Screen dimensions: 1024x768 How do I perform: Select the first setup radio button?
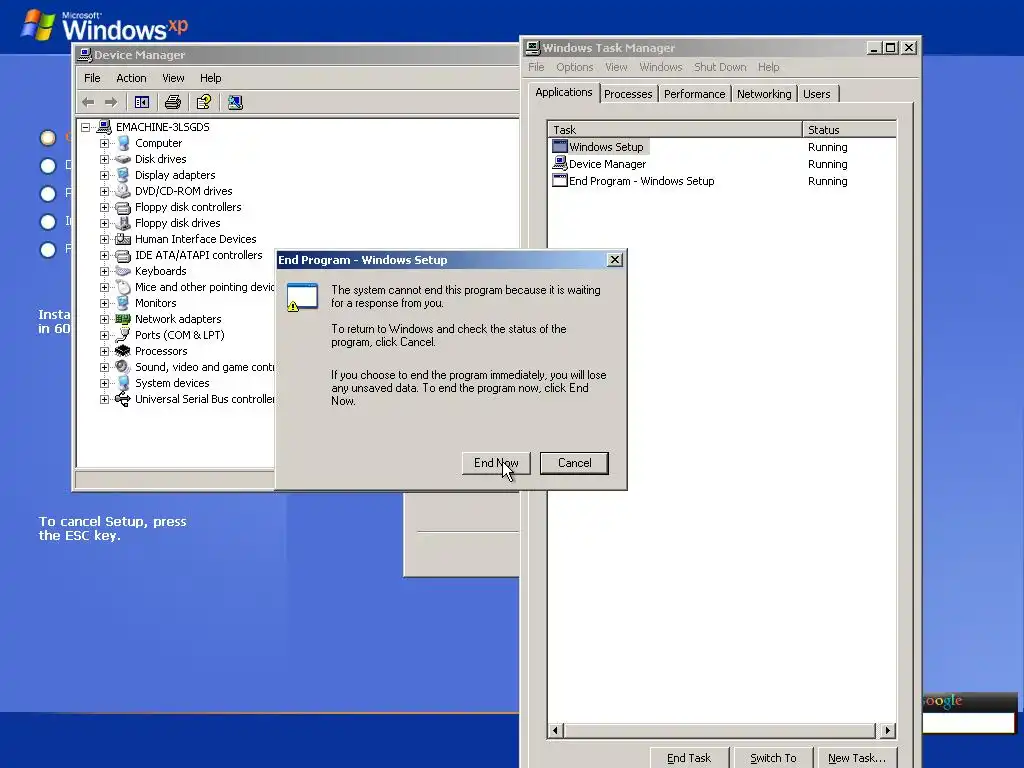[x=48, y=138]
